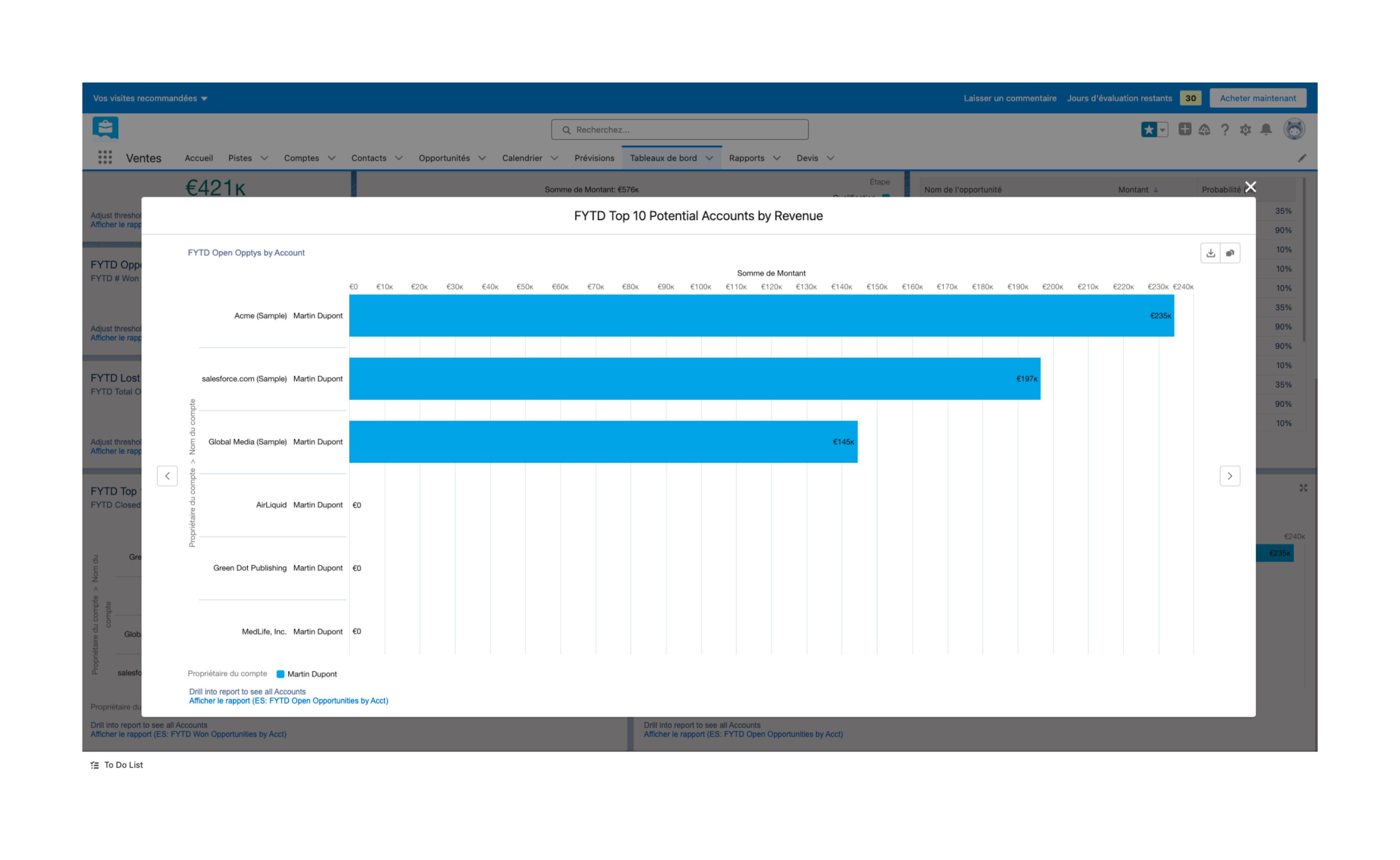Open FYTD Open Opptys by Account link
The image size is (1400, 860).
point(246,253)
